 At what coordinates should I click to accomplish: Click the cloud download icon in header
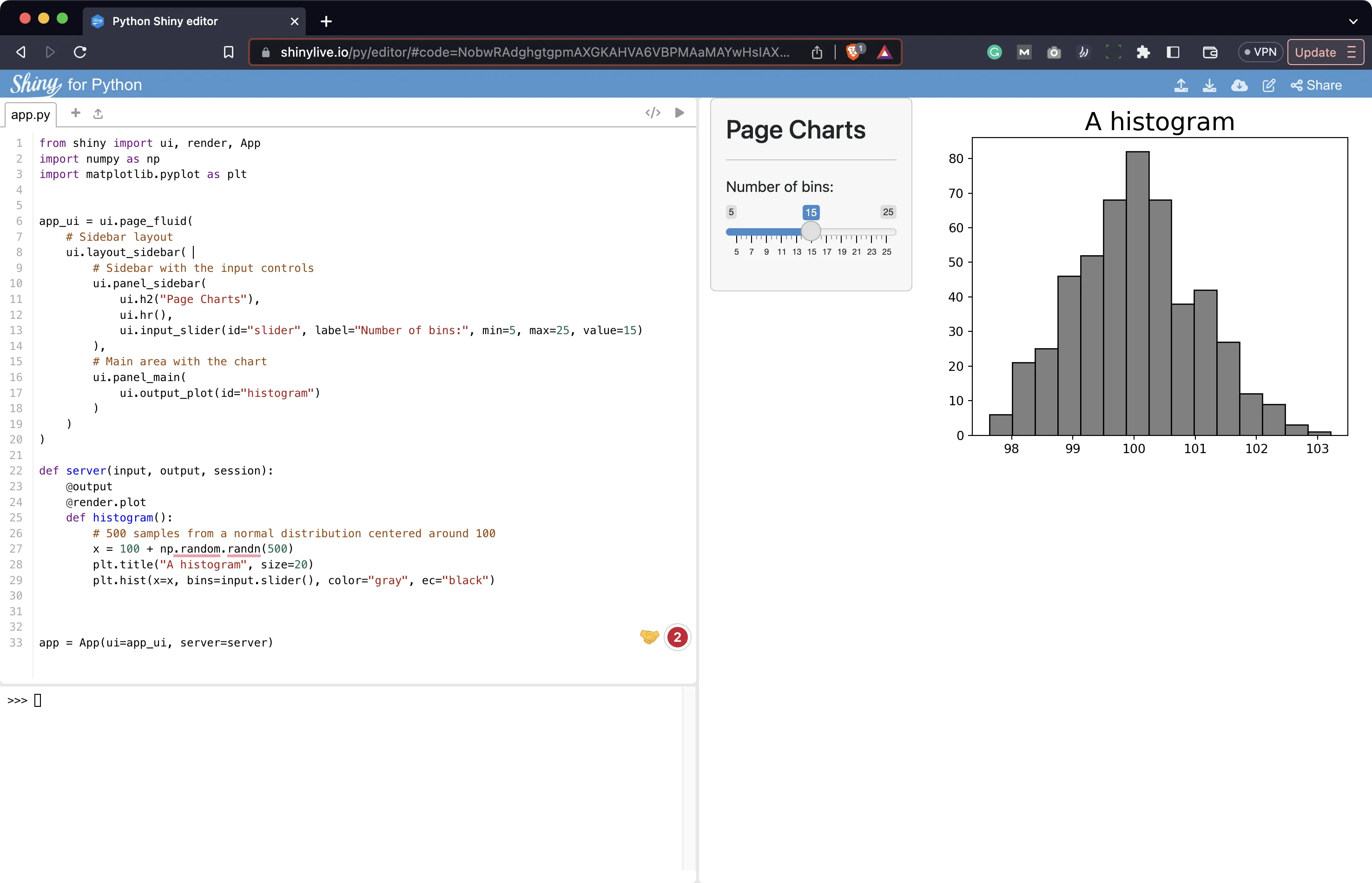coord(1239,86)
